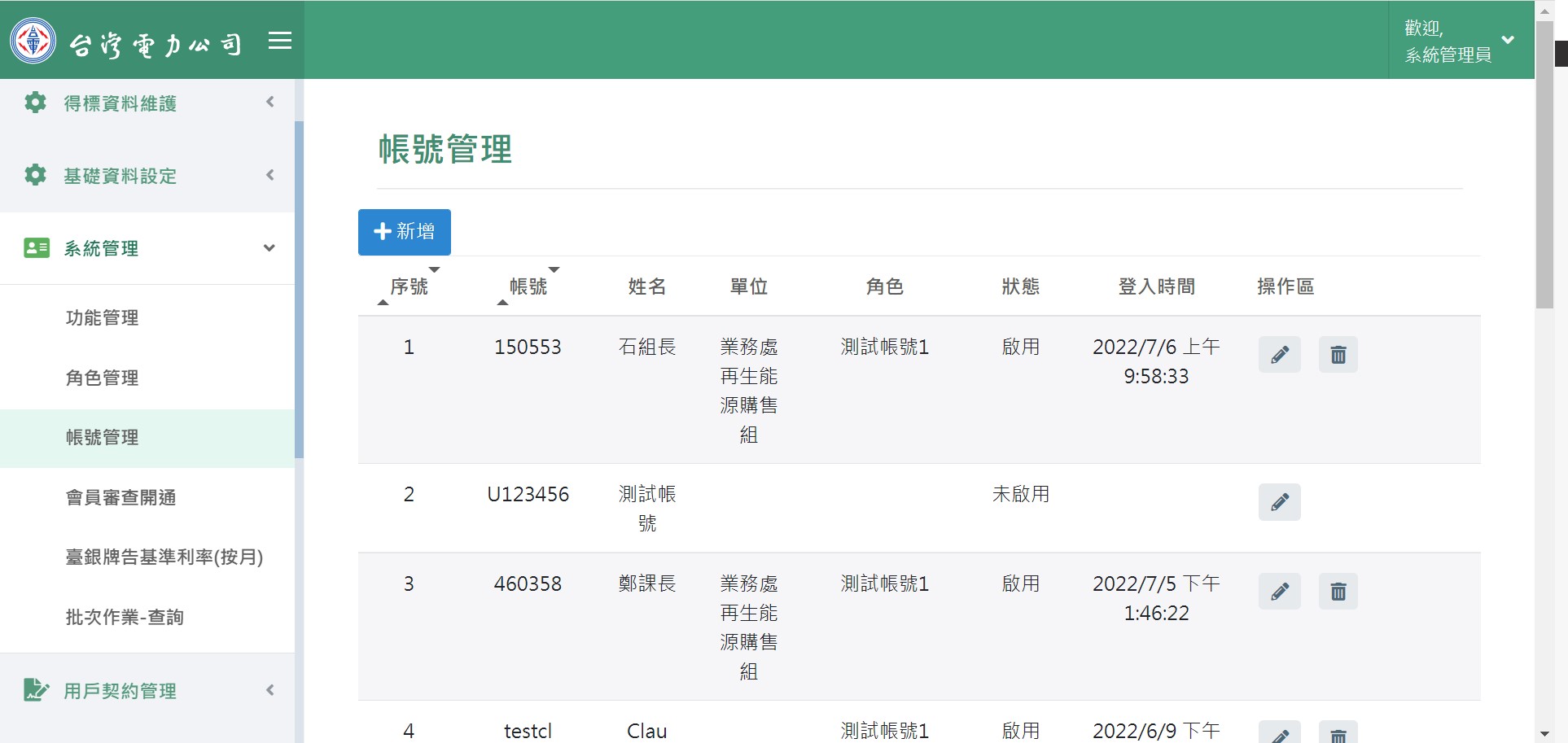Click ID card icon beside 系統管理
Screen dimensions: 1568x743
(37, 247)
